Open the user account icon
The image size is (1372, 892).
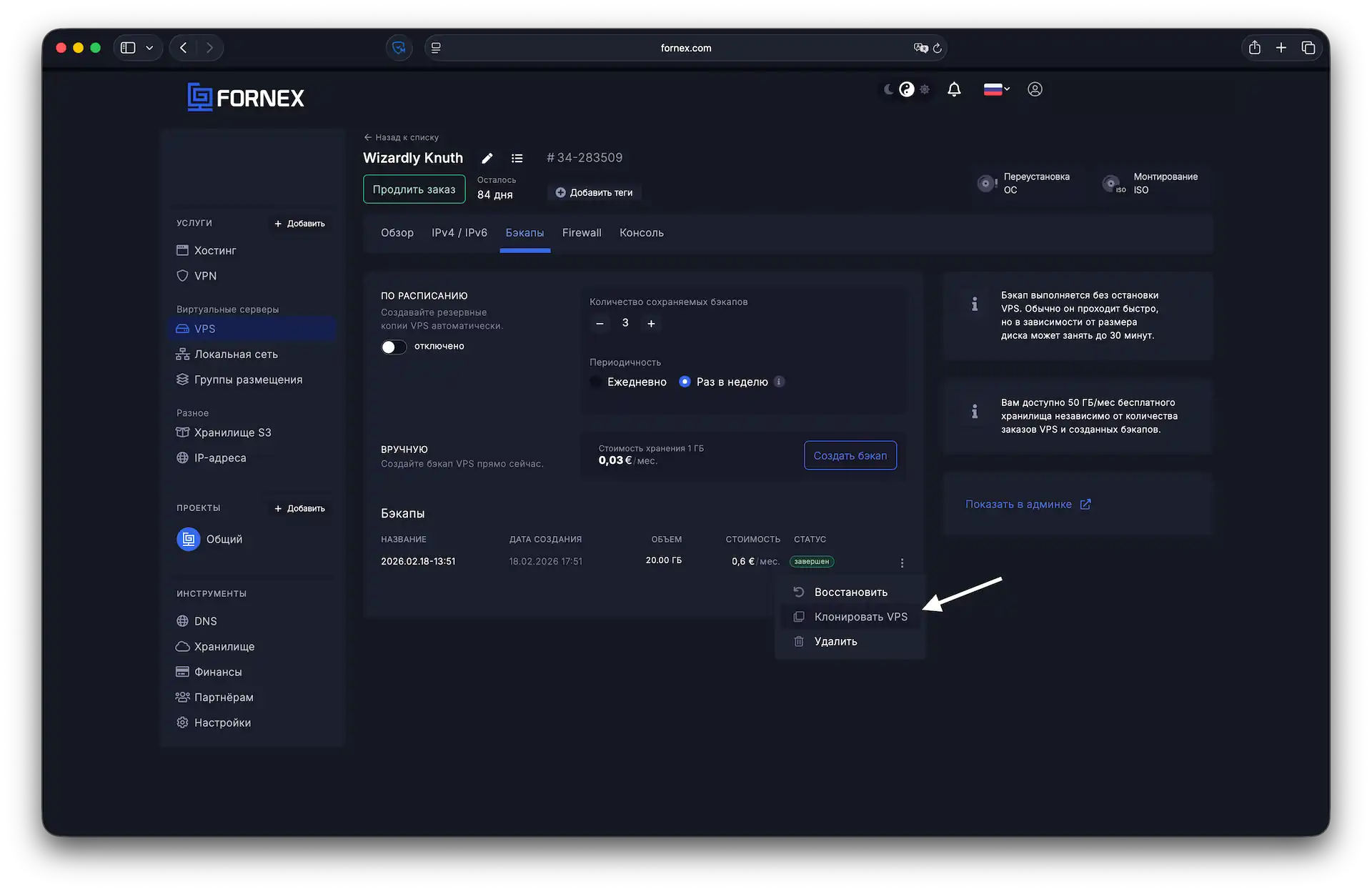[x=1035, y=89]
